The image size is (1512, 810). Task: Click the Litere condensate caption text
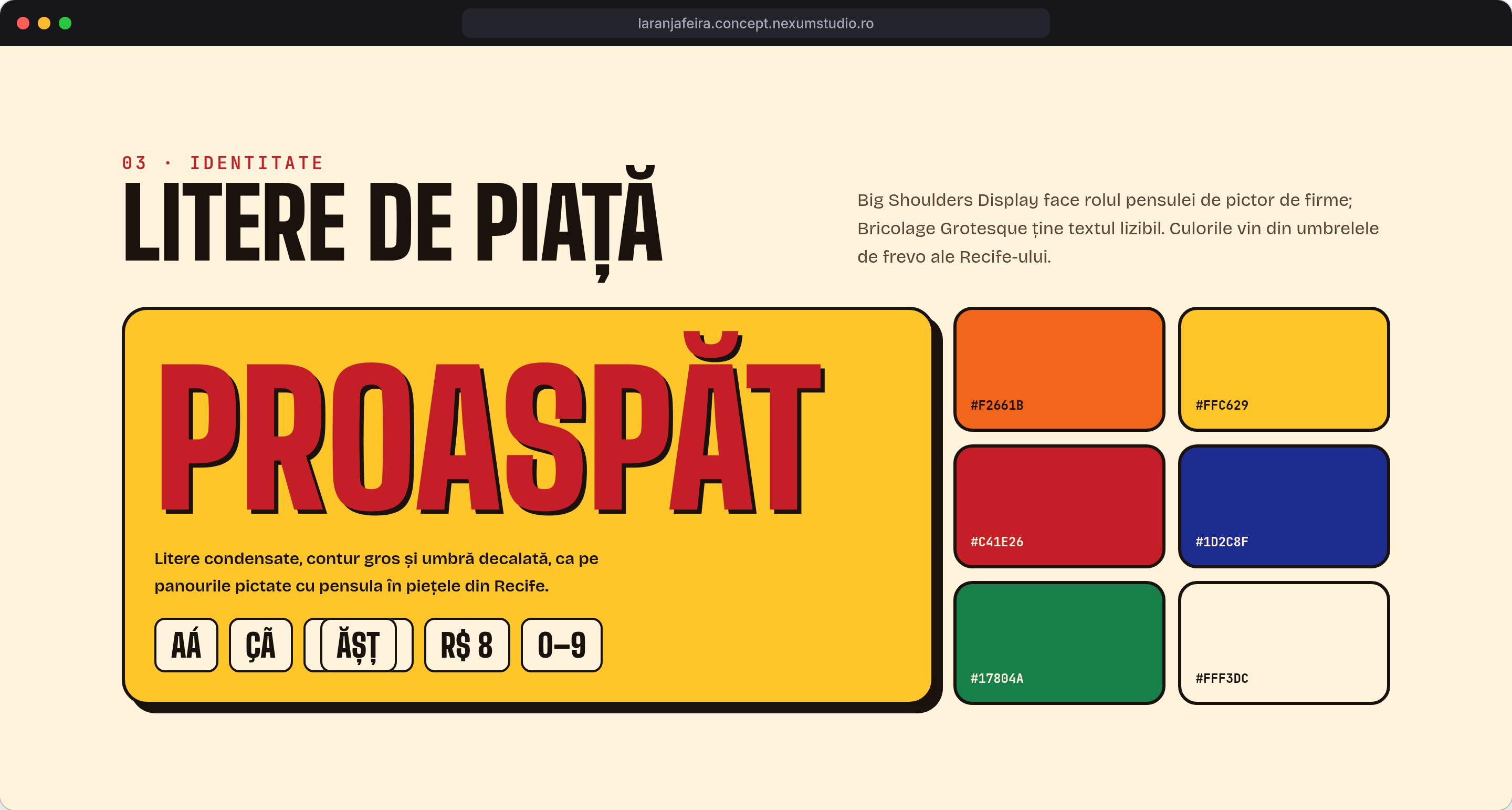tap(376, 572)
